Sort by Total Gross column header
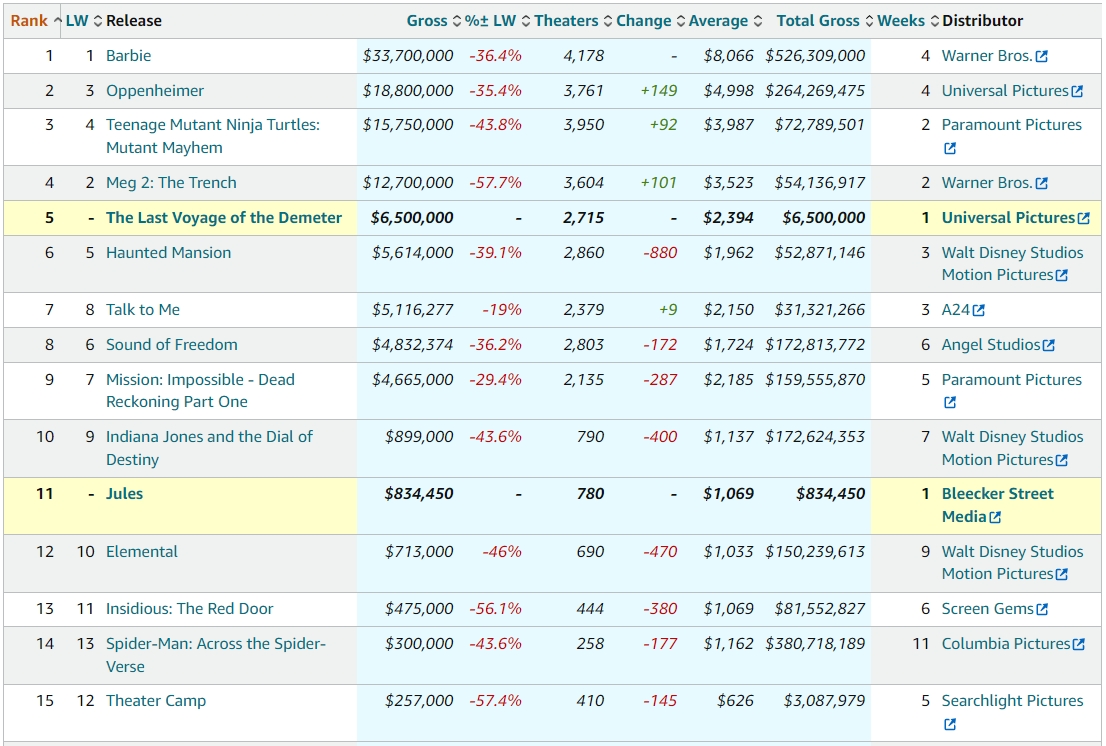The height and width of the screenshot is (746, 1106). pyautogui.click(x=818, y=20)
